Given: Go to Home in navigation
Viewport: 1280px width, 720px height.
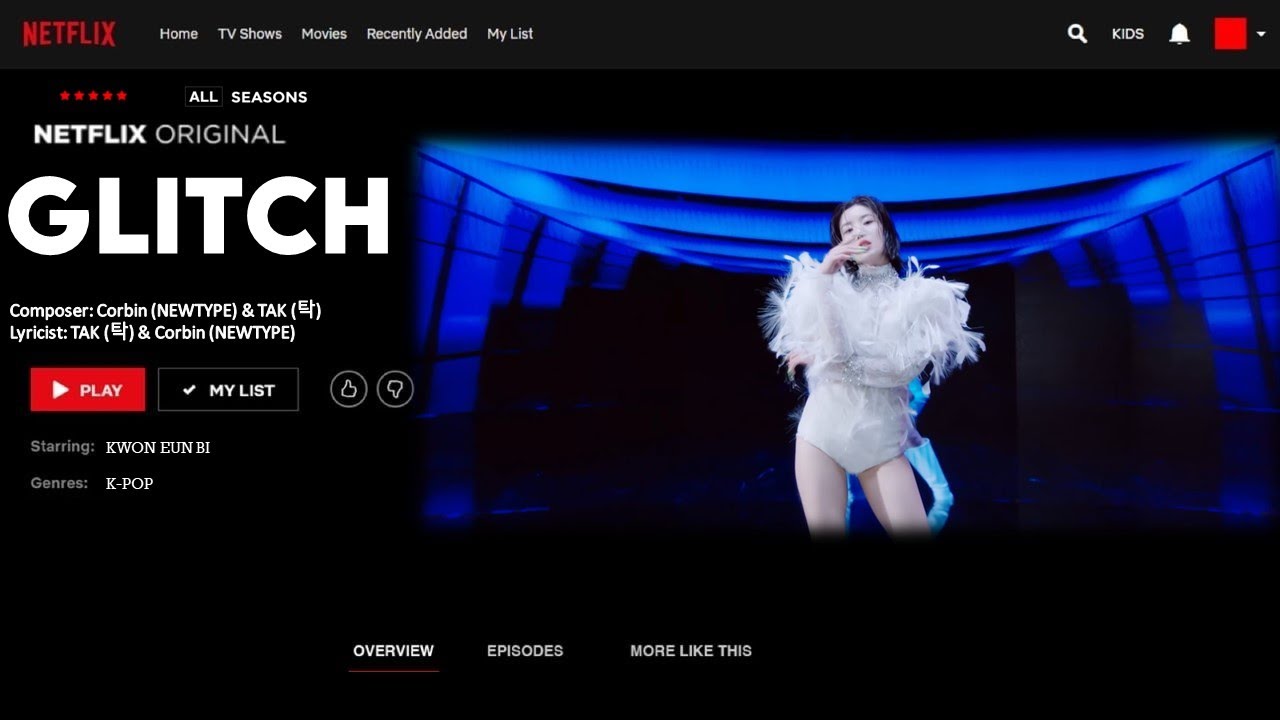Looking at the screenshot, I should [x=179, y=34].
